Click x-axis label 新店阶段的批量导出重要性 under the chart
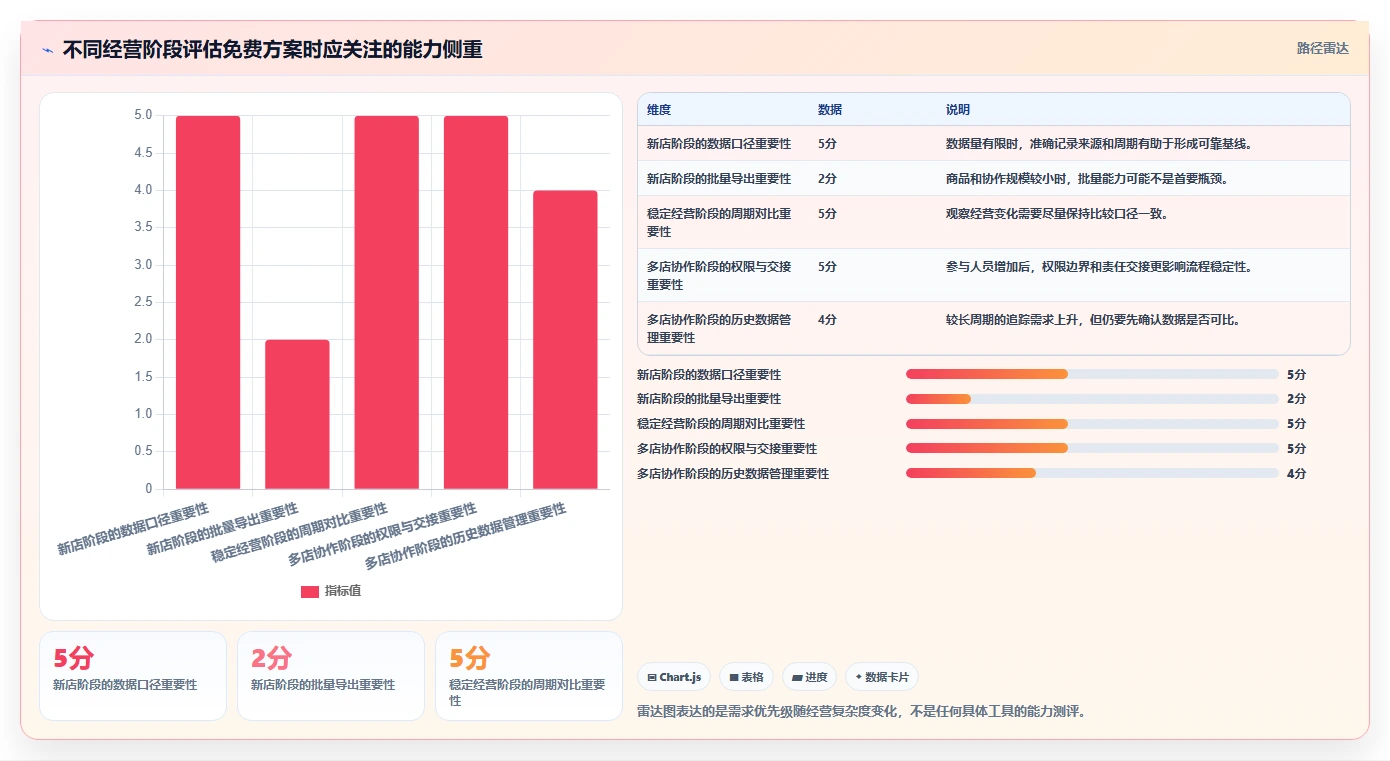The height and width of the screenshot is (761, 1390). (x=222, y=528)
